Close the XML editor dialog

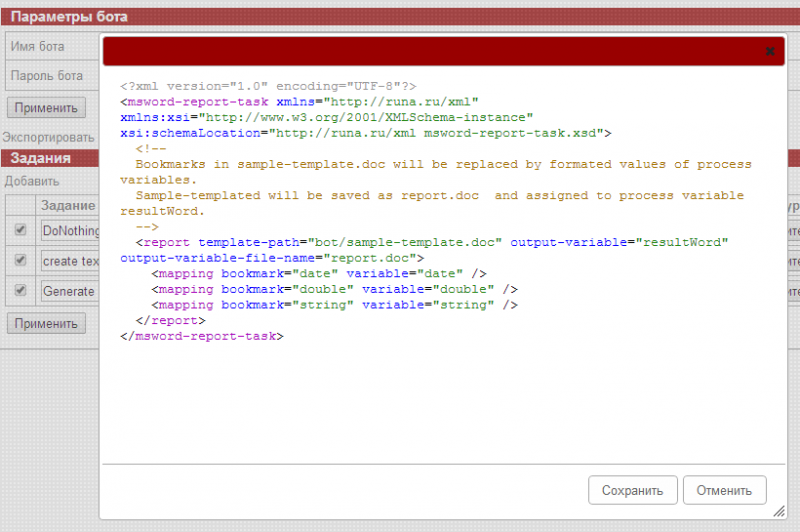coord(770,51)
